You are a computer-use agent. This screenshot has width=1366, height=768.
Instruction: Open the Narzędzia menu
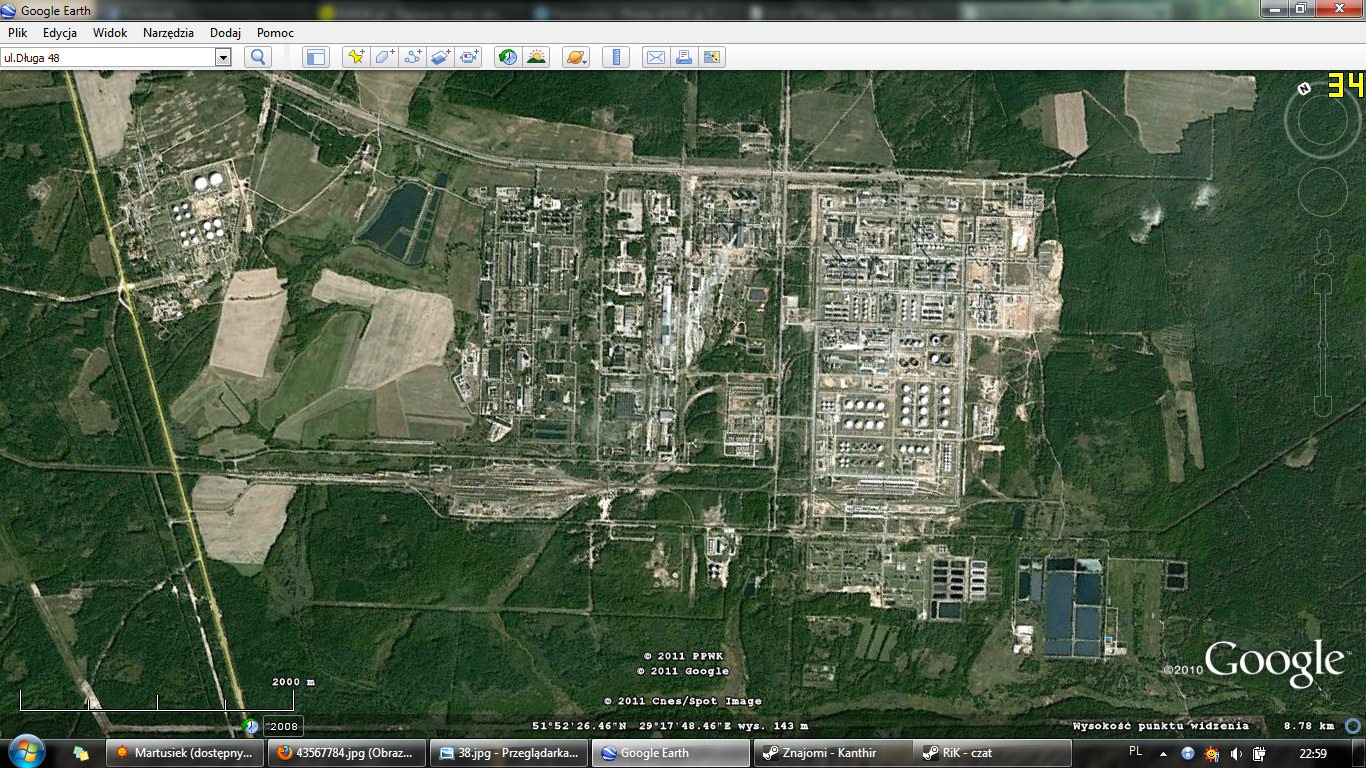pos(168,33)
